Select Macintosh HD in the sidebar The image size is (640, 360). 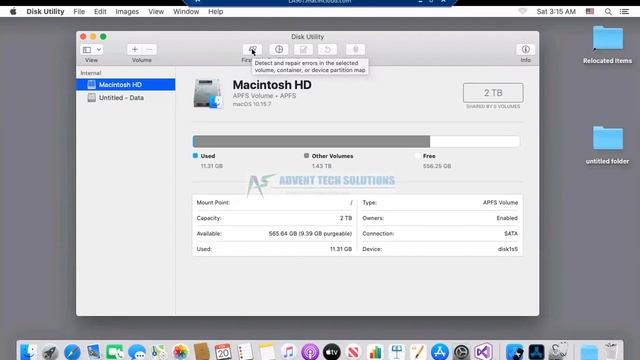(126, 84)
